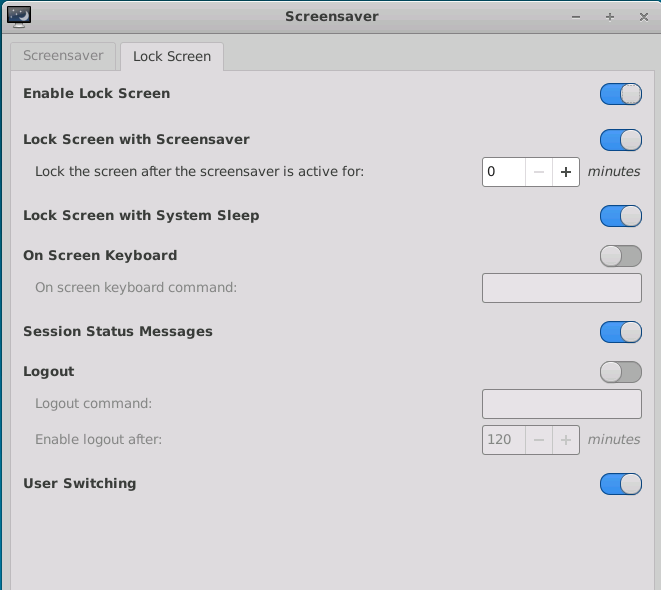Screen dimensions: 661x590
Task: Click the lock delay minutes number field
Action: [504, 172]
